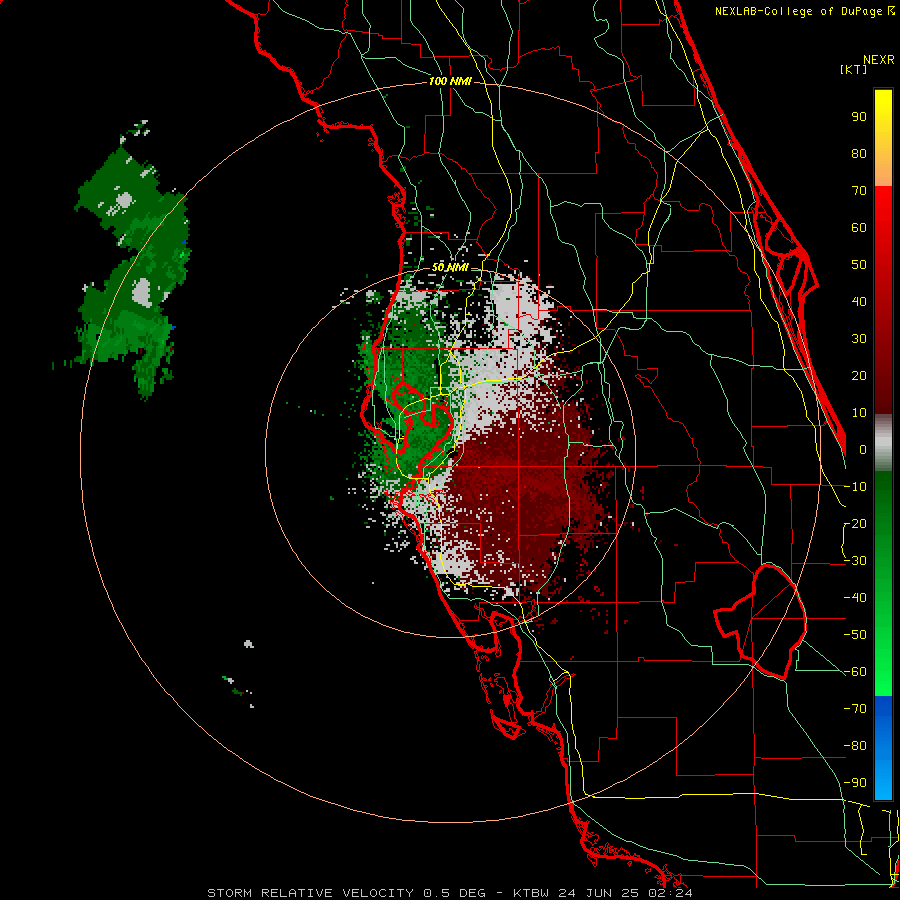Select the 50 NMI range ring label
900x900 pixels.
point(450,268)
